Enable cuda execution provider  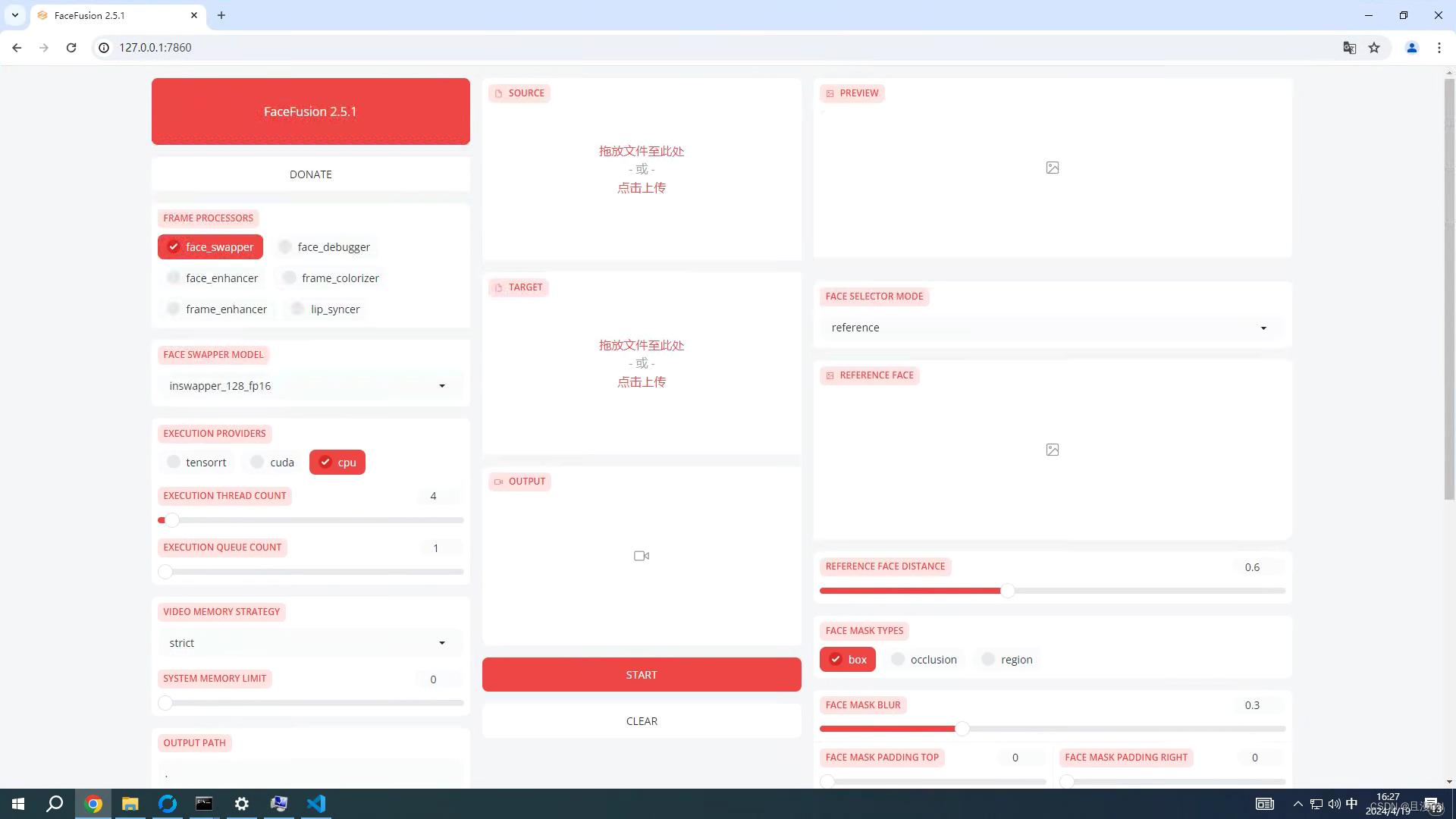272,463
